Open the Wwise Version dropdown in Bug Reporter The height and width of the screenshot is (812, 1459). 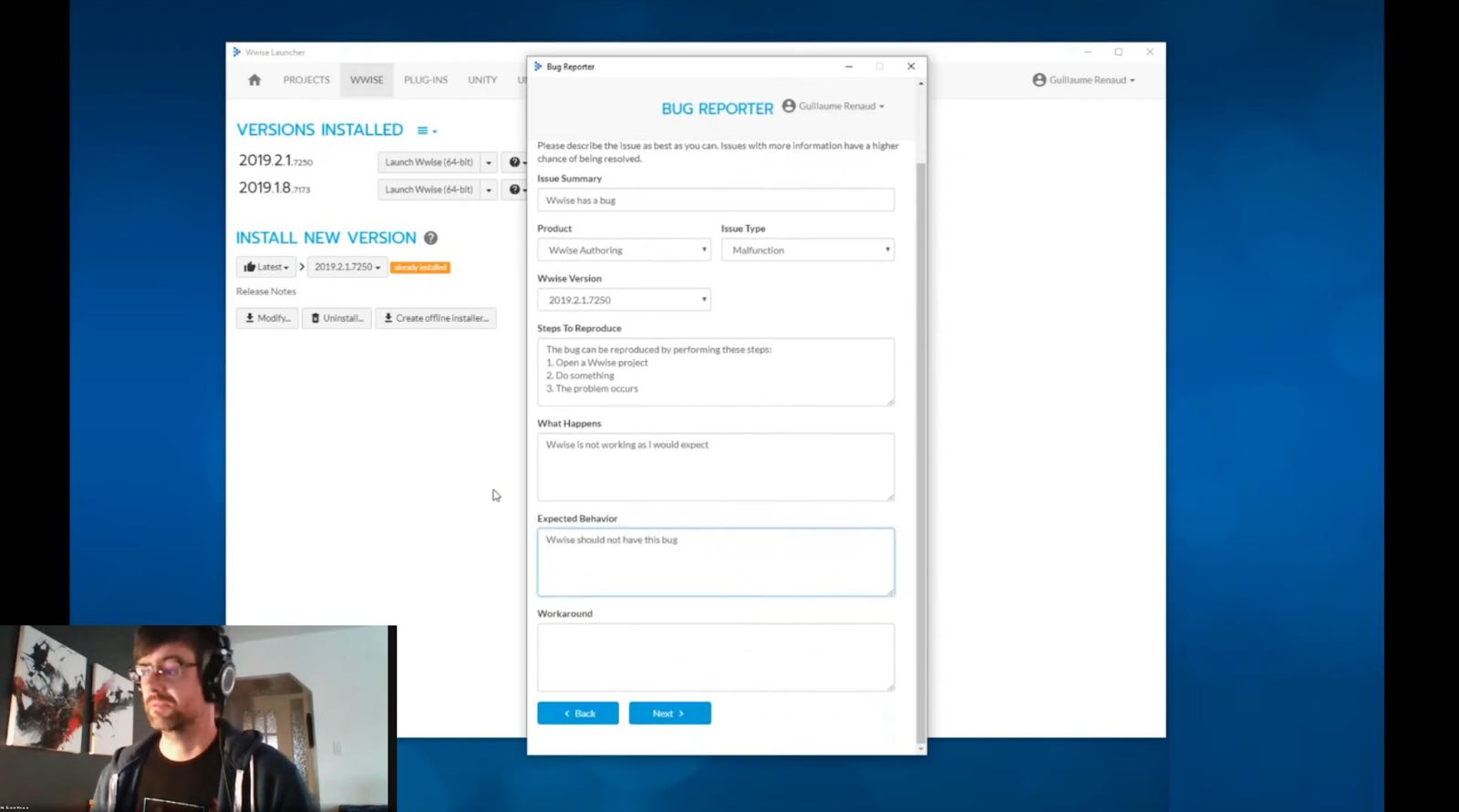point(624,300)
